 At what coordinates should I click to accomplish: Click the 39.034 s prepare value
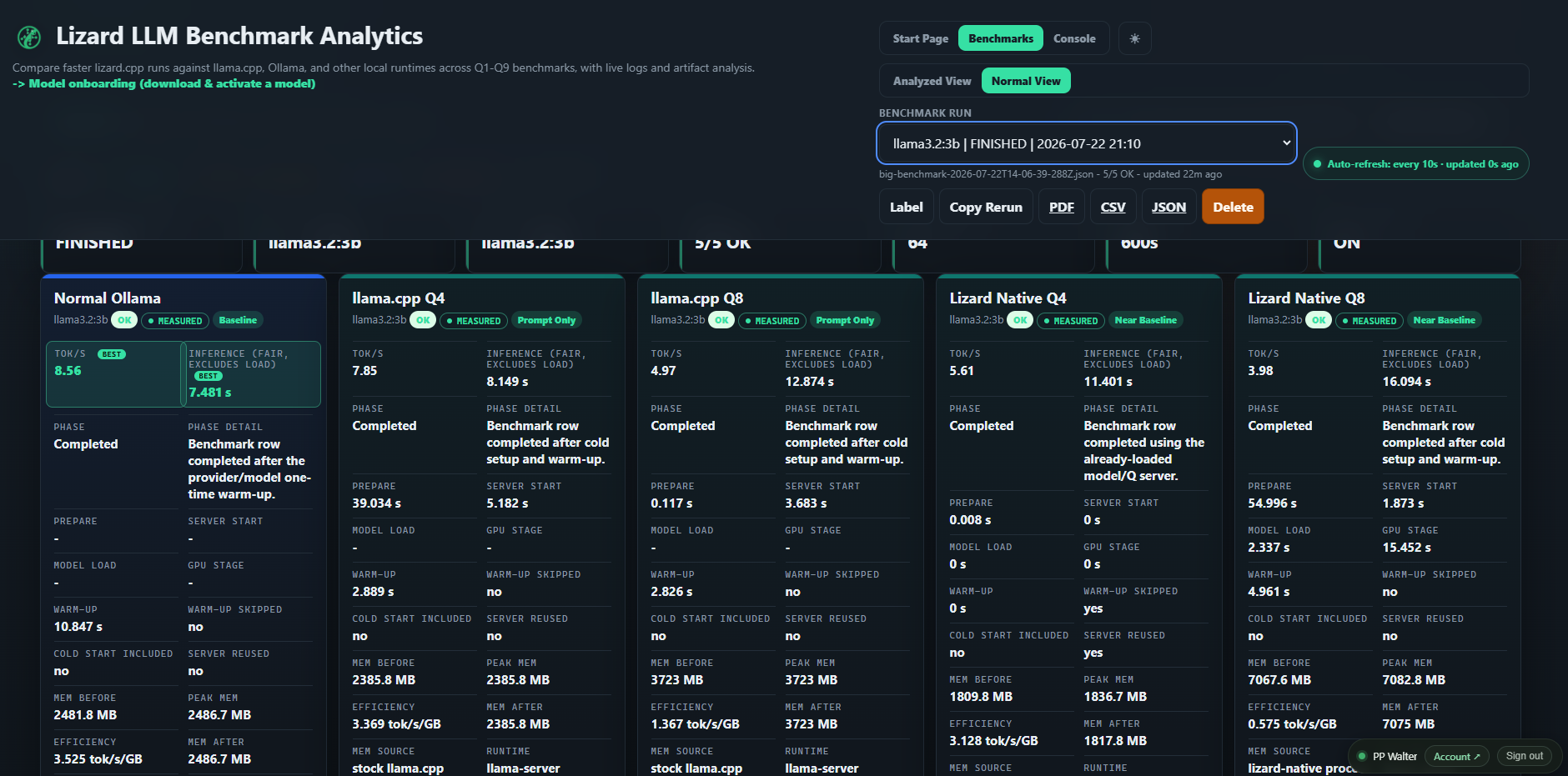coord(376,503)
